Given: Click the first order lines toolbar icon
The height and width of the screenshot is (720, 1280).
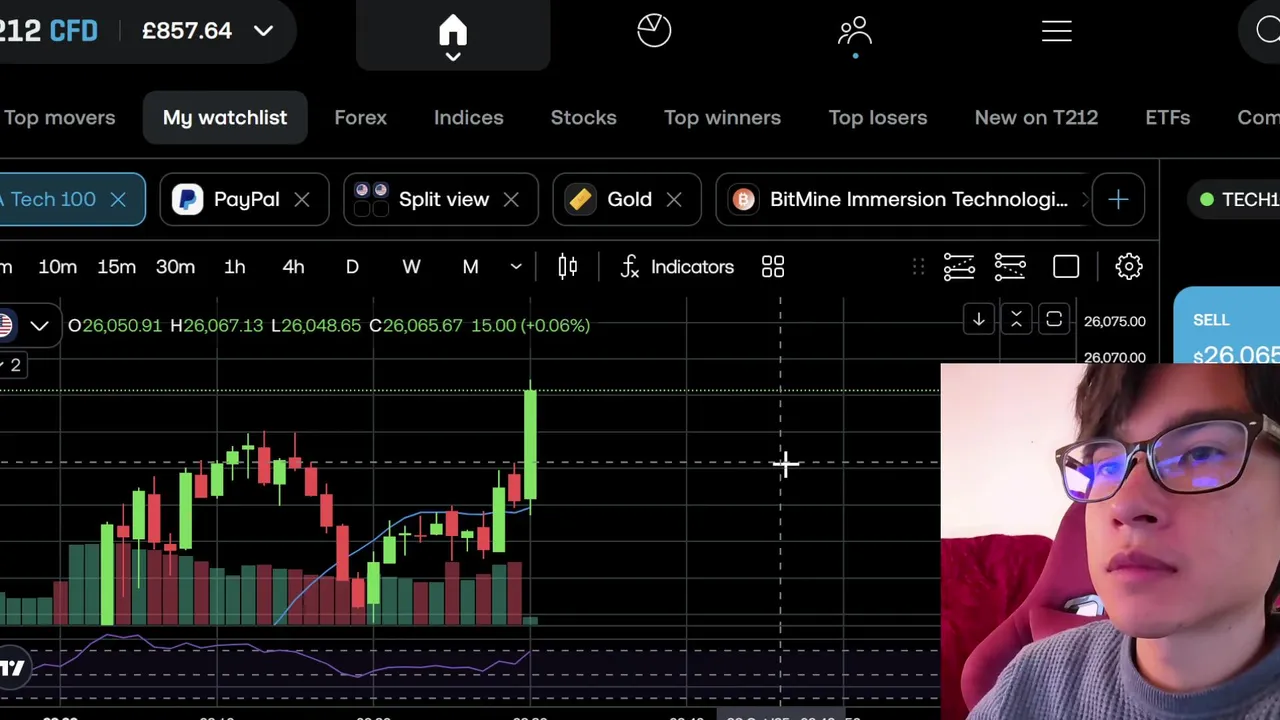Looking at the screenshot, I should click(958, 267).
